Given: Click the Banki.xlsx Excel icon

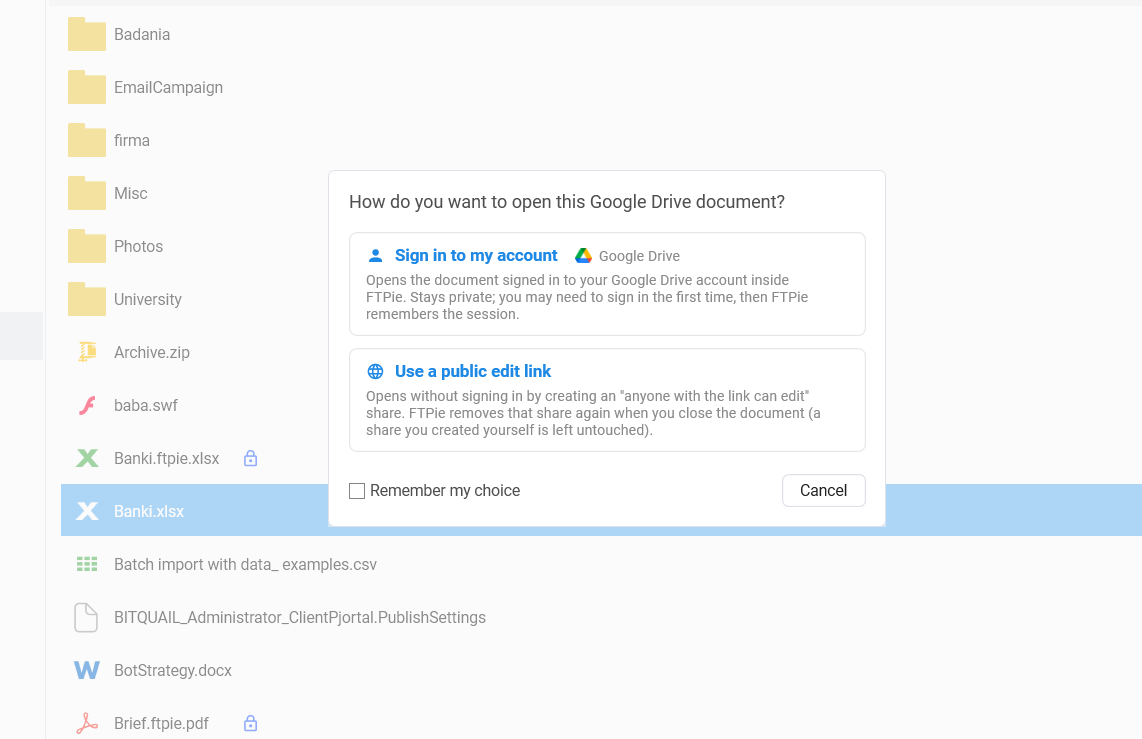Looking at the screenshot, I should pos(87,511).
